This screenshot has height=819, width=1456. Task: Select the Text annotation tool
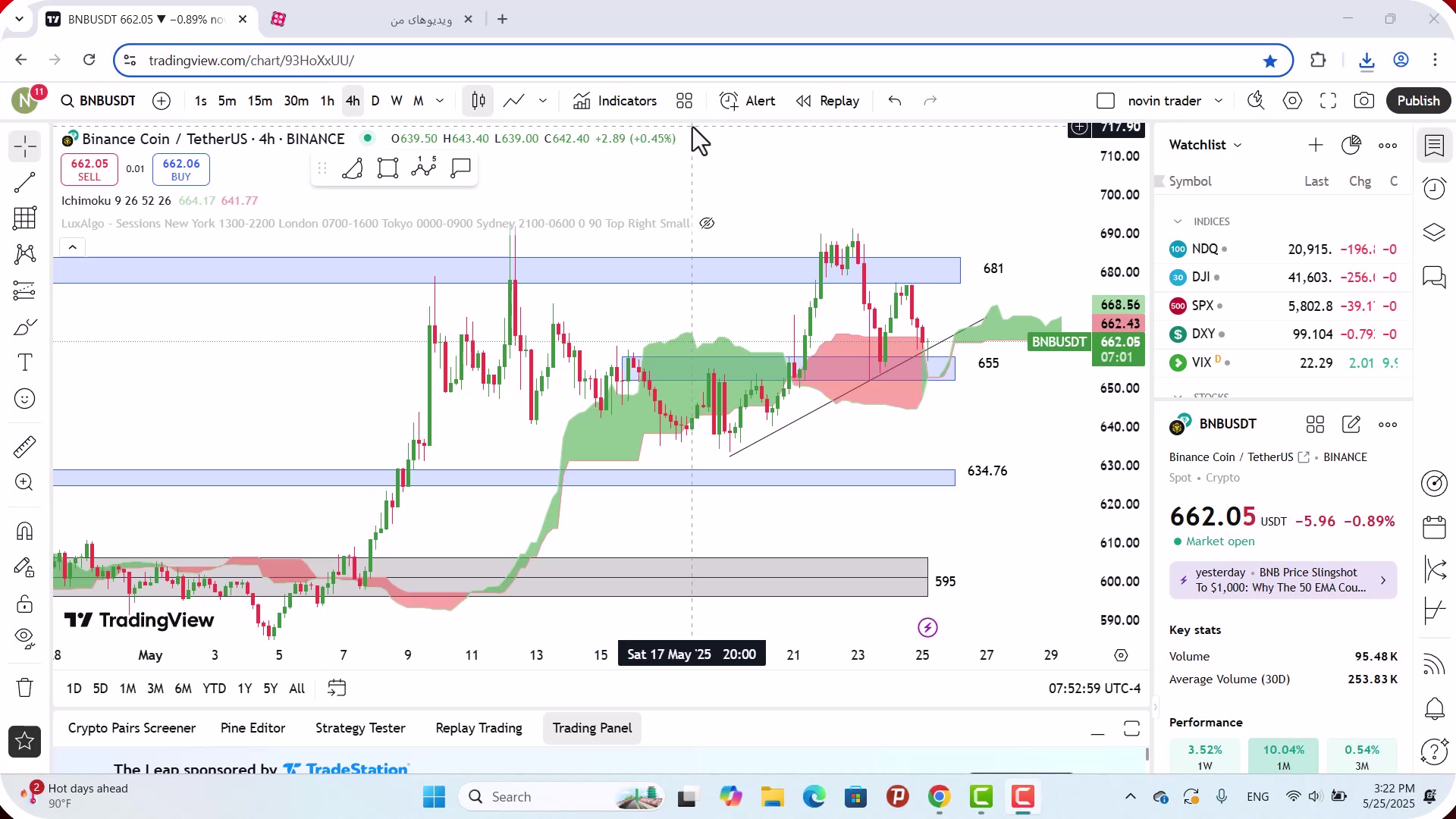tap(25, 362)
